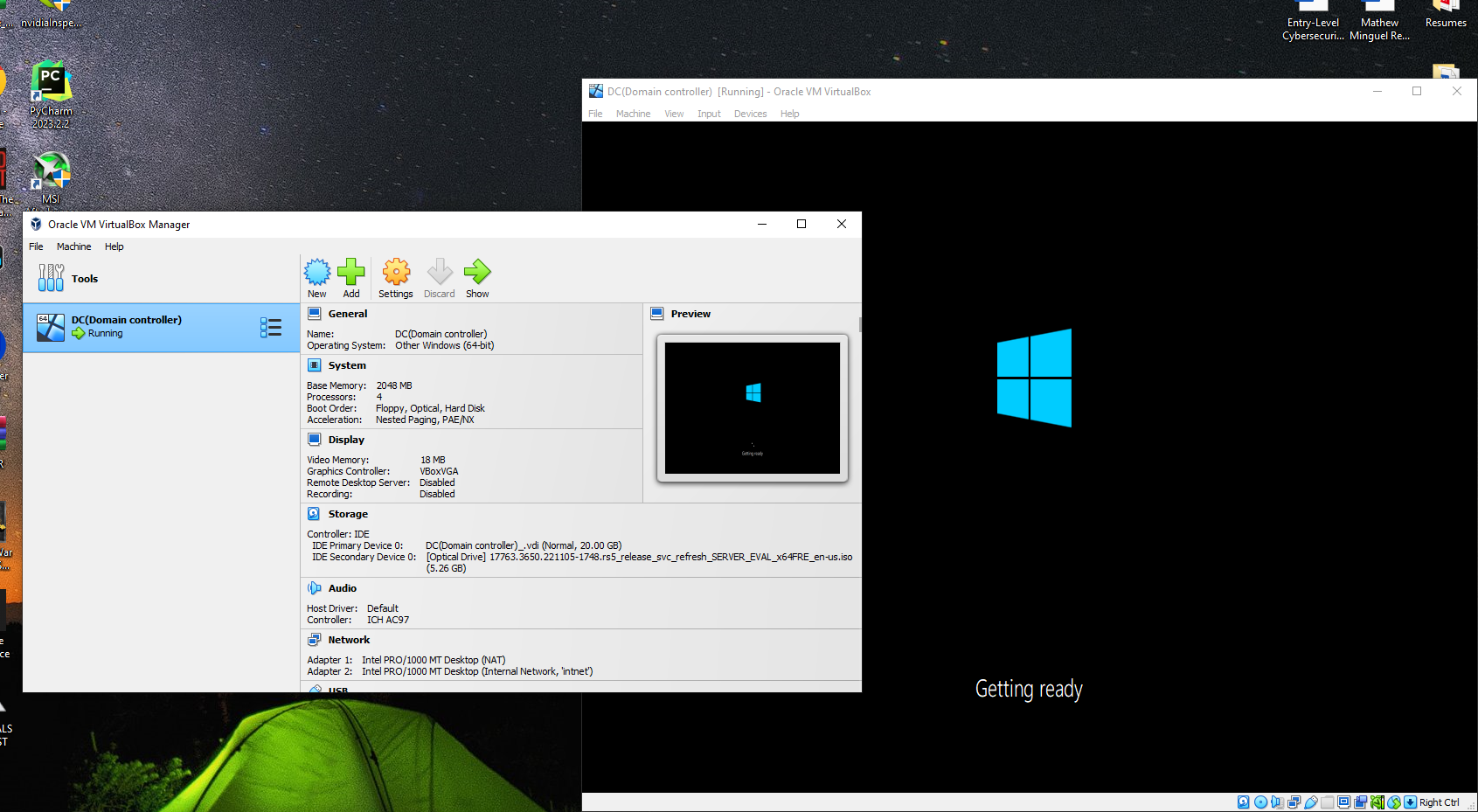Image resolution: width=1478 pixels, height=812 pixels.
Task: Click the Network section header
Action: tap(349, 640)
